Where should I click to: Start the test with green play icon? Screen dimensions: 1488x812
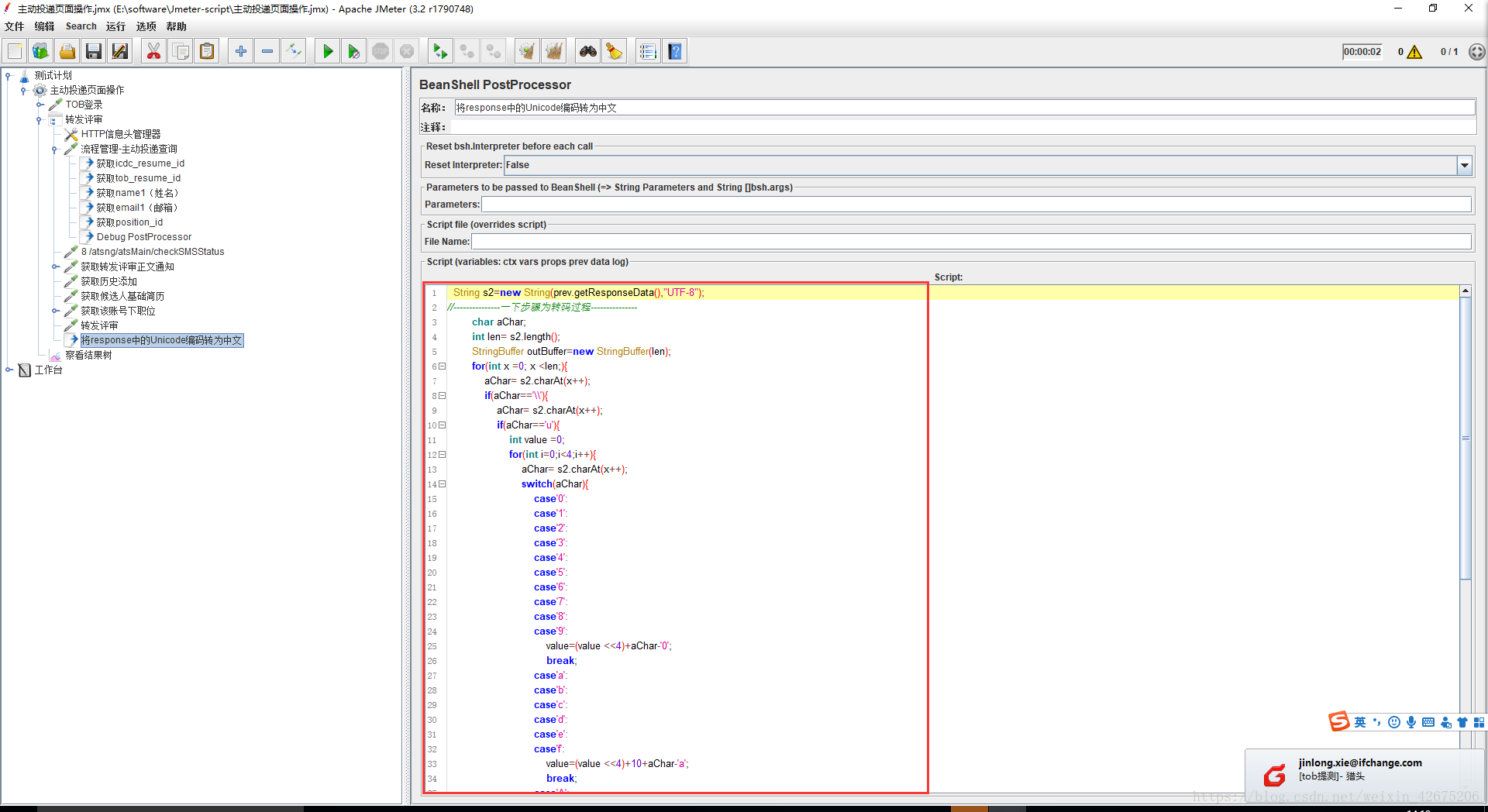click(328, 52)
